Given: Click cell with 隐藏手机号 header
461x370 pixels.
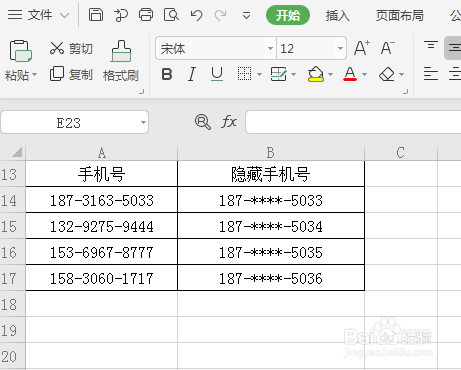Looking at the screenshot, I should click(271, 174).
